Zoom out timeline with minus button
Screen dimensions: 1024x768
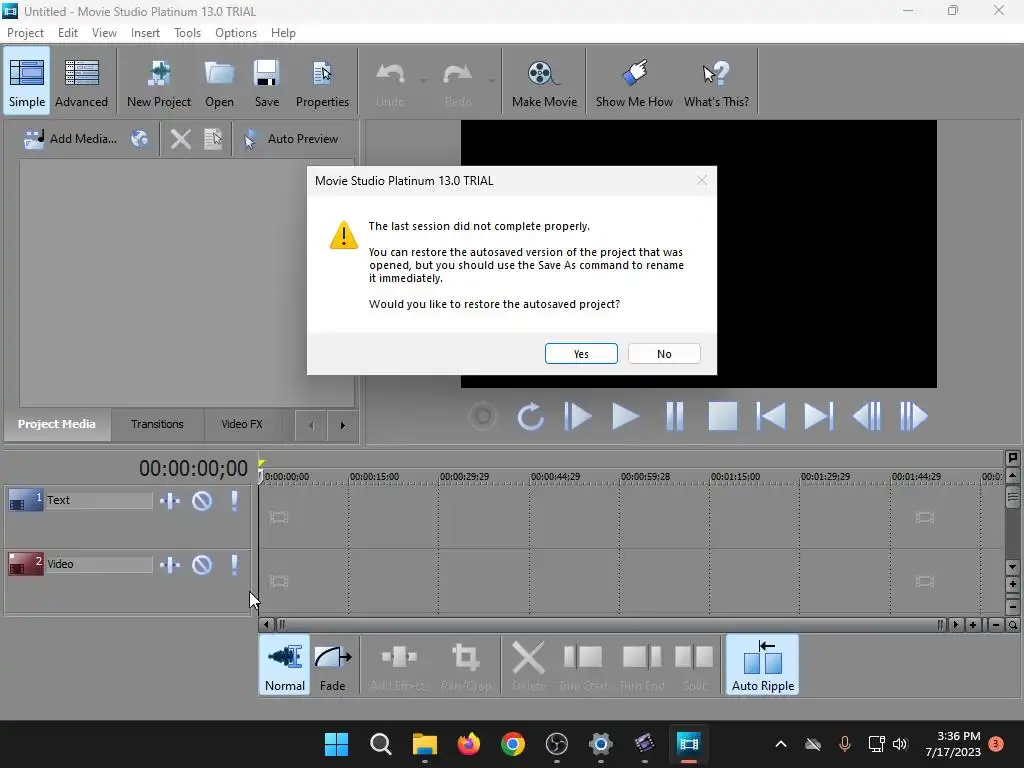(996, 625)
